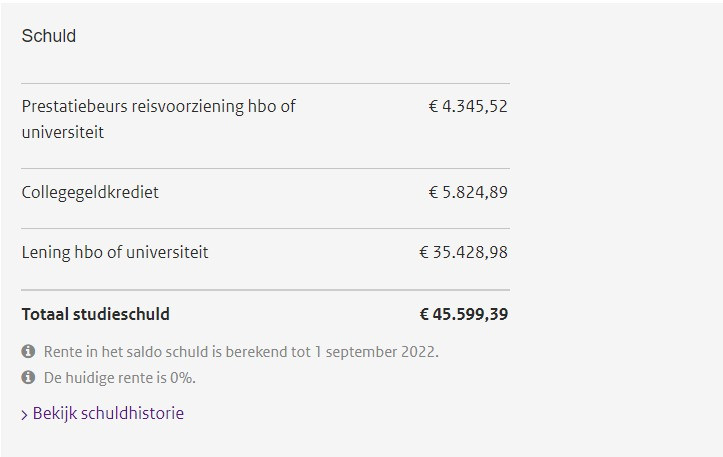Select the Collegegeldkrediet label

pyautogui.click(x=90, y=192)
